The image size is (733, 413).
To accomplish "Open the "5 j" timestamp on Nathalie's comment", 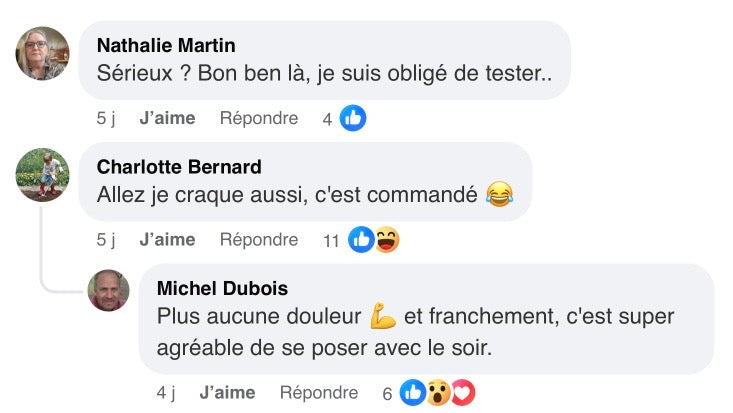I will [x=106, y=118].
